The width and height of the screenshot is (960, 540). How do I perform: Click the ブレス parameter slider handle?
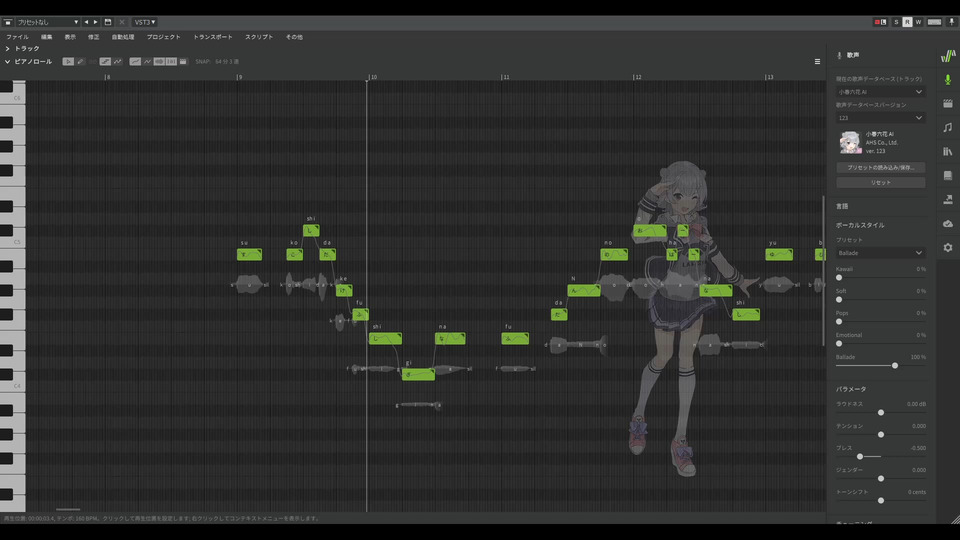coord(860,457)
